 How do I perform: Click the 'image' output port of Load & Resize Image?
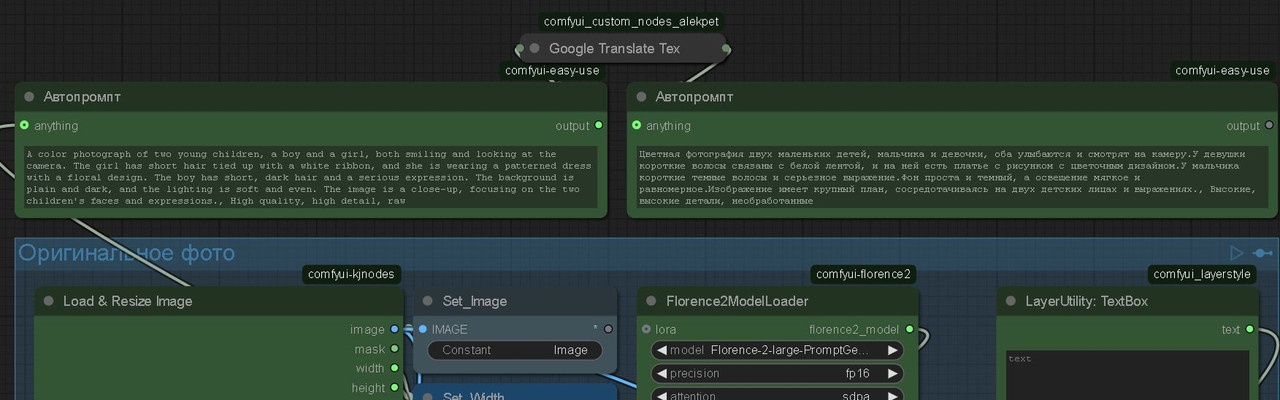pyautogui.click(x=395, y=329)
